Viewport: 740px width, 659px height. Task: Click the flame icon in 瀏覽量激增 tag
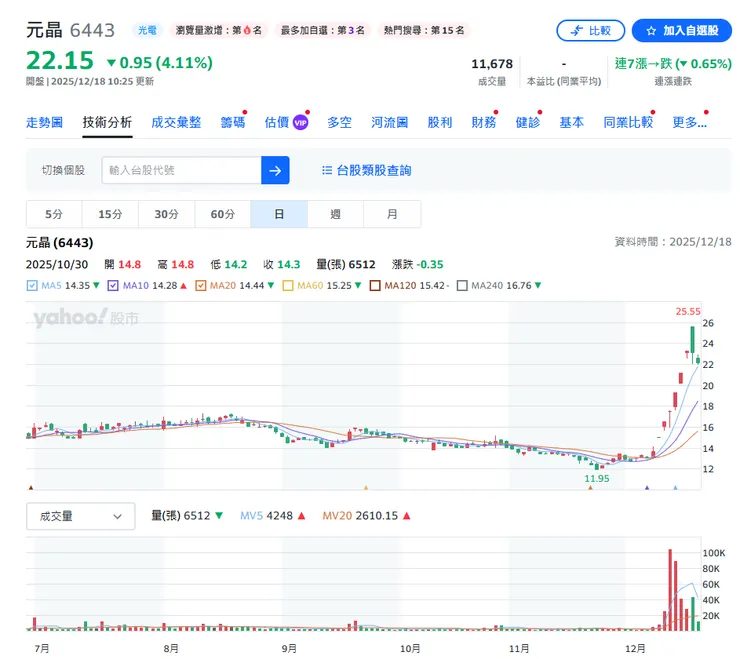tap(247, 31)
